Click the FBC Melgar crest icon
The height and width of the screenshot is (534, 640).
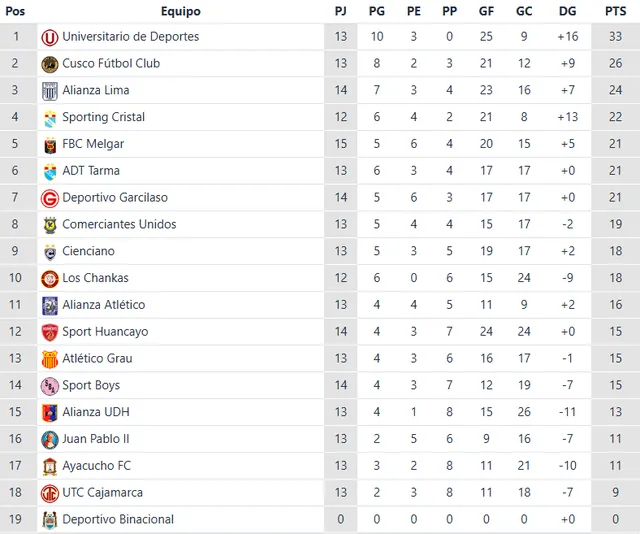(x=49, y=144)
